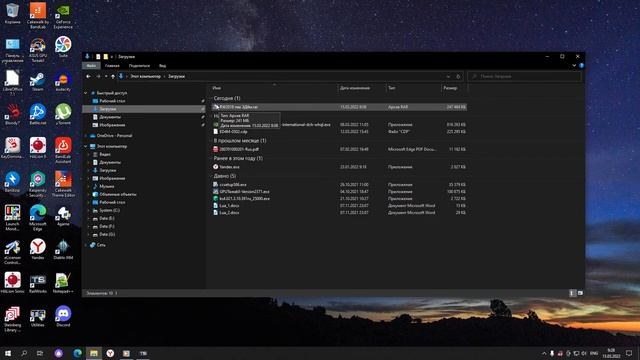The height and width of the screenshot is (360, 640).
Task: Open OneDrive - Personal in sidebar
Action: (x=114, y=136)
